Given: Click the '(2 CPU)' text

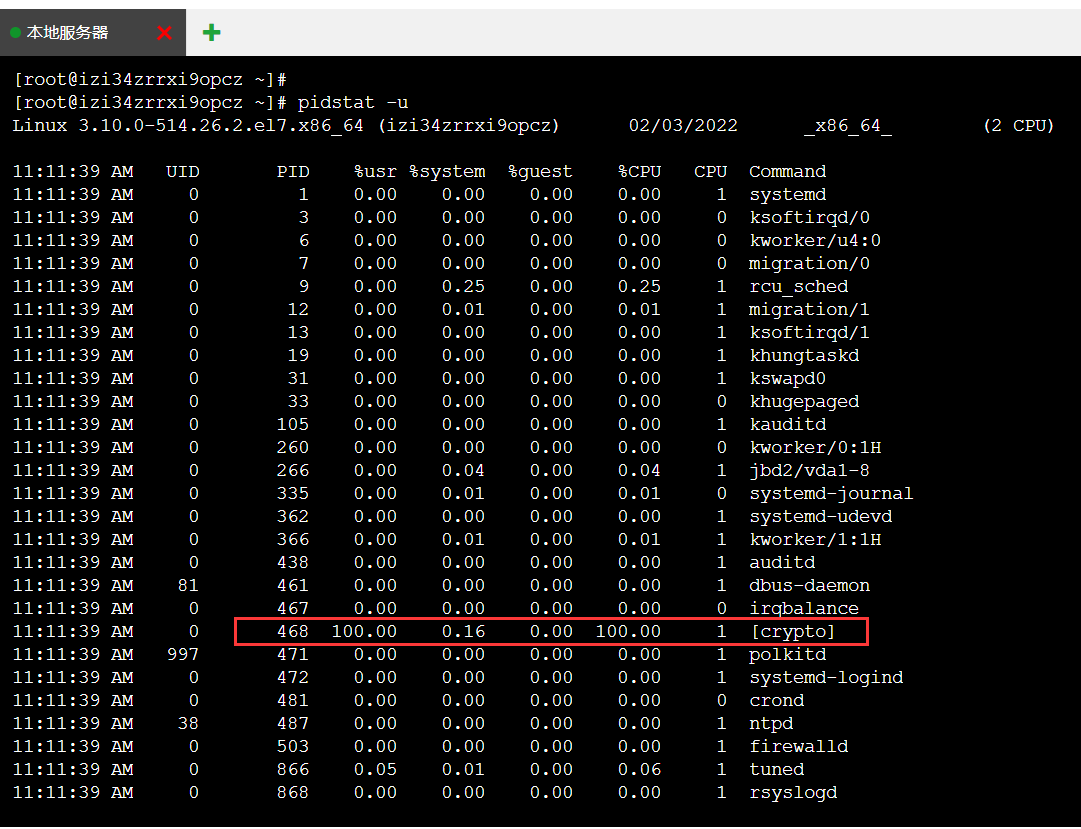Looking at the screenshot, I should click(1019, 126).
